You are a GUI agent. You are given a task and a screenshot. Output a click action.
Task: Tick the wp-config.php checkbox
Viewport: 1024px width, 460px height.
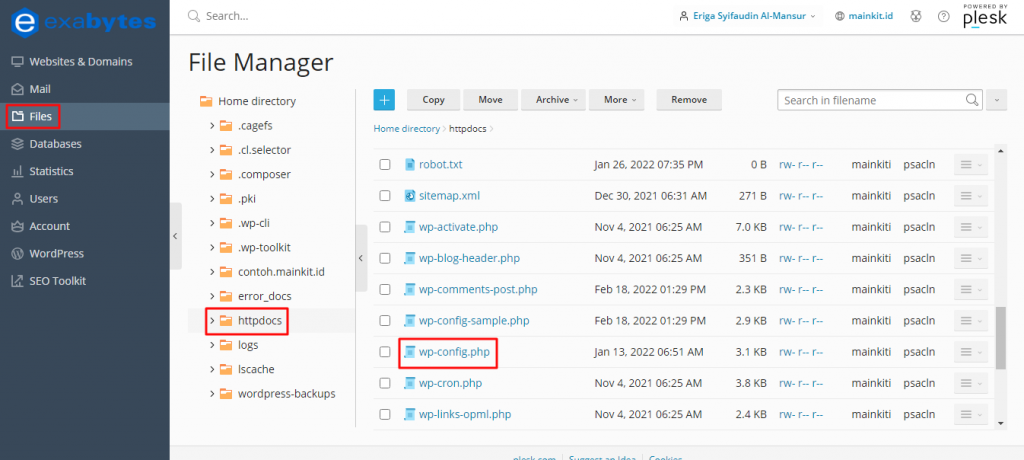[x=385, y=352]
